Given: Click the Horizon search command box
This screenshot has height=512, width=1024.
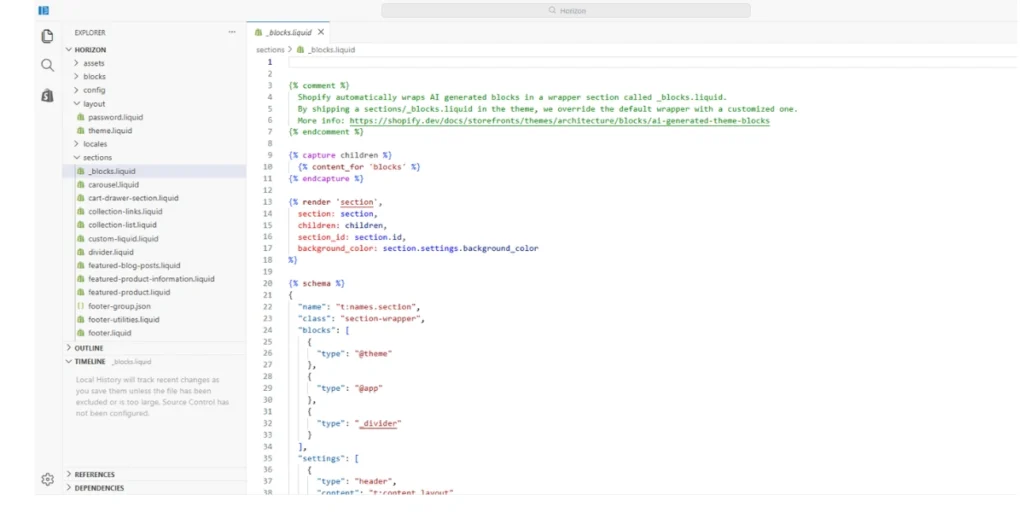Looking at the screenshot, I should pos(566,10).
